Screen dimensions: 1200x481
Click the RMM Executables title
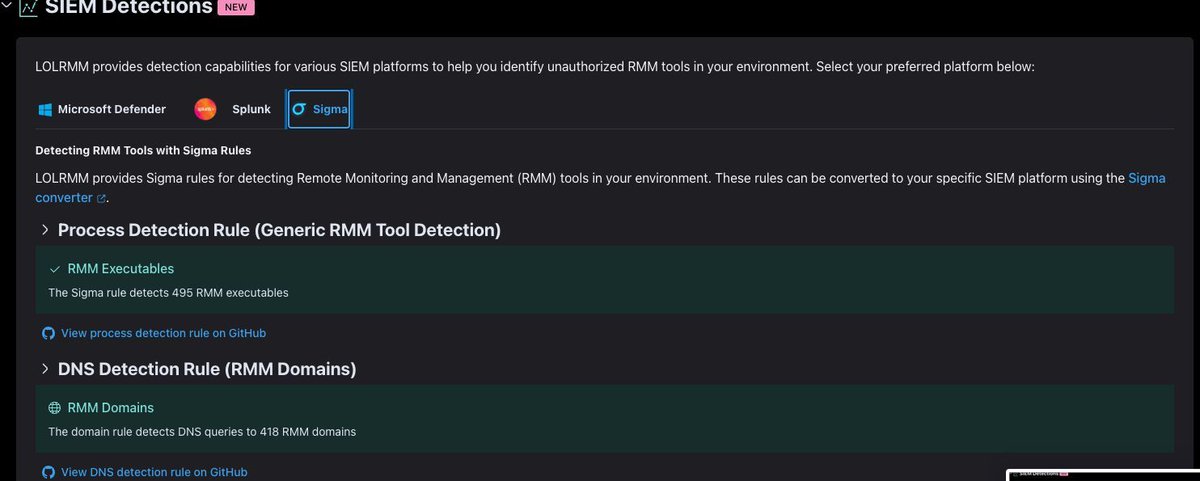tap(120, 269)
